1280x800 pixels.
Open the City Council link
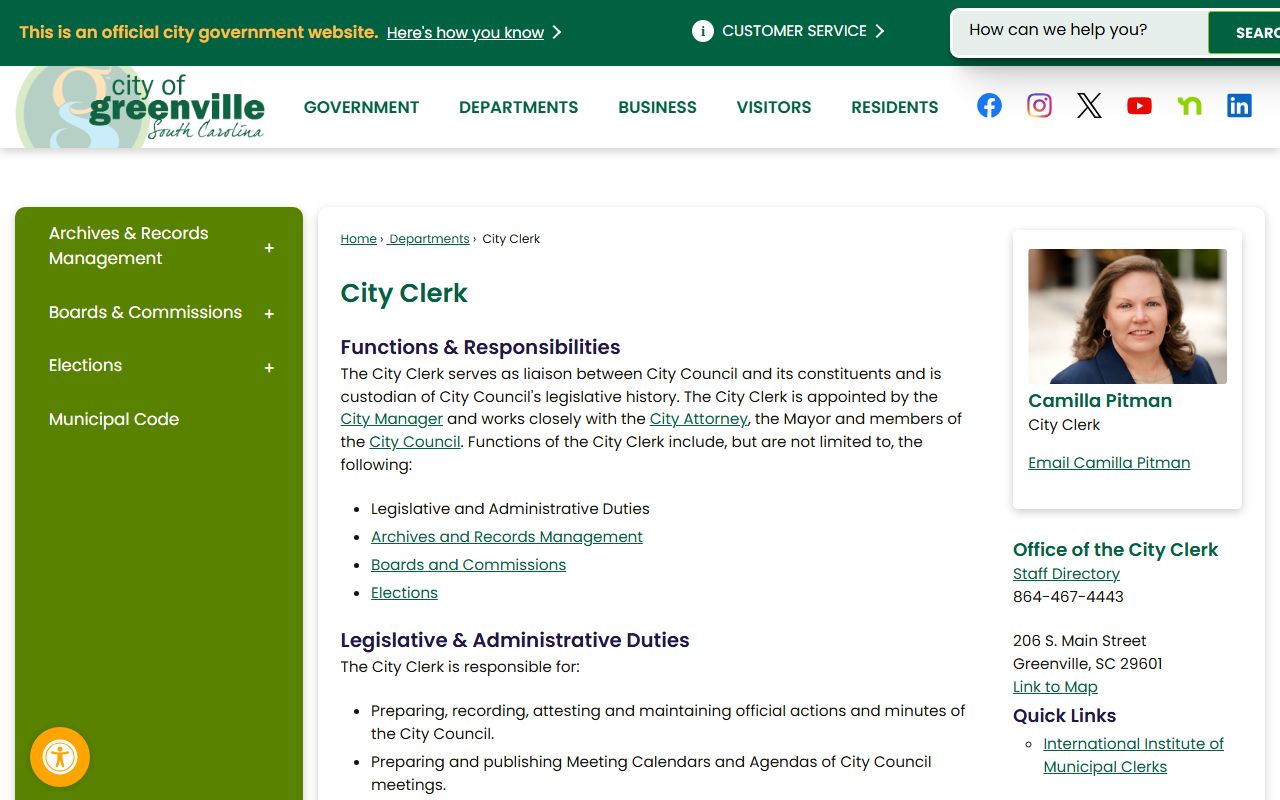tap(415, 442)
